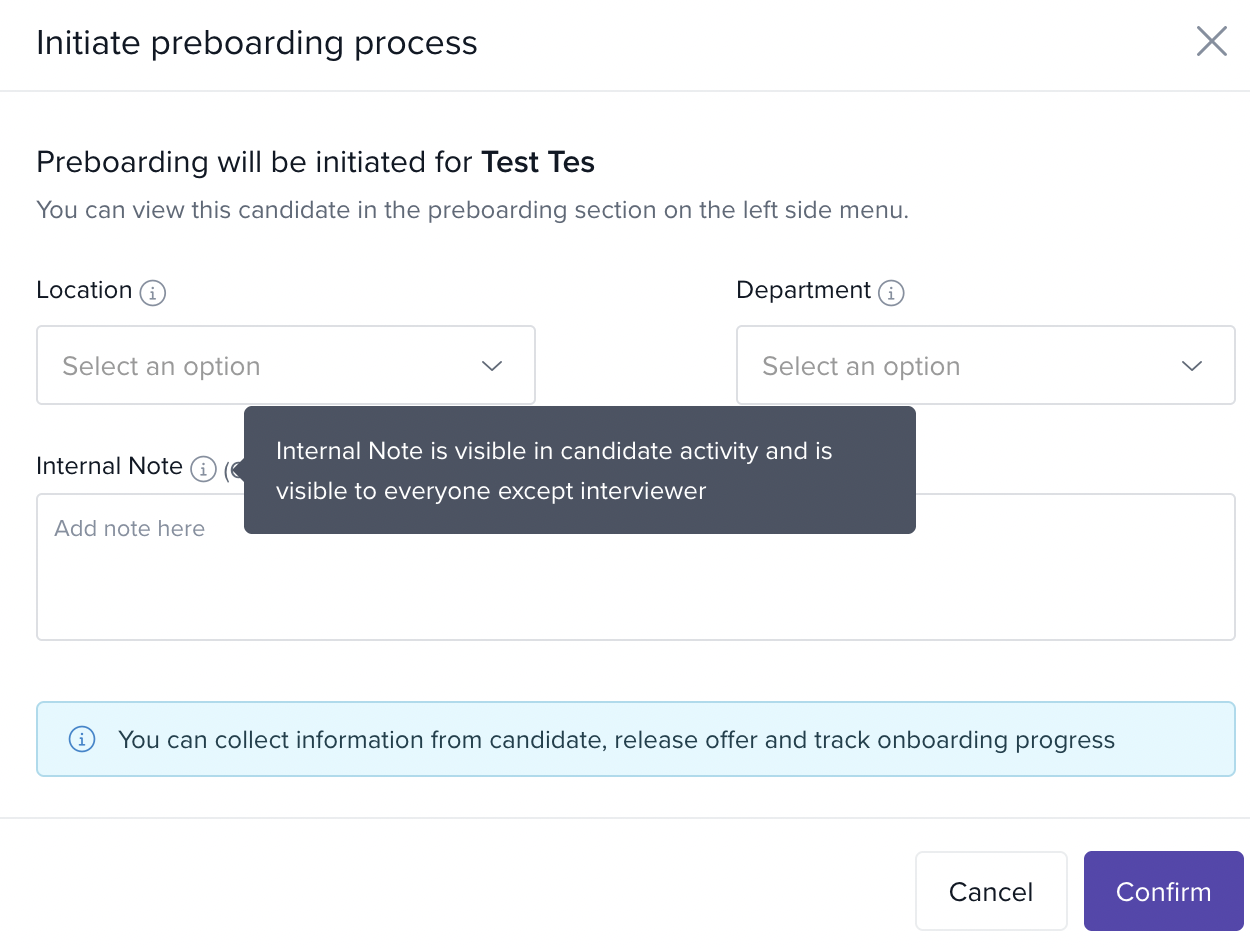
Task: Click the Location info icon
Action: [152, 293]
